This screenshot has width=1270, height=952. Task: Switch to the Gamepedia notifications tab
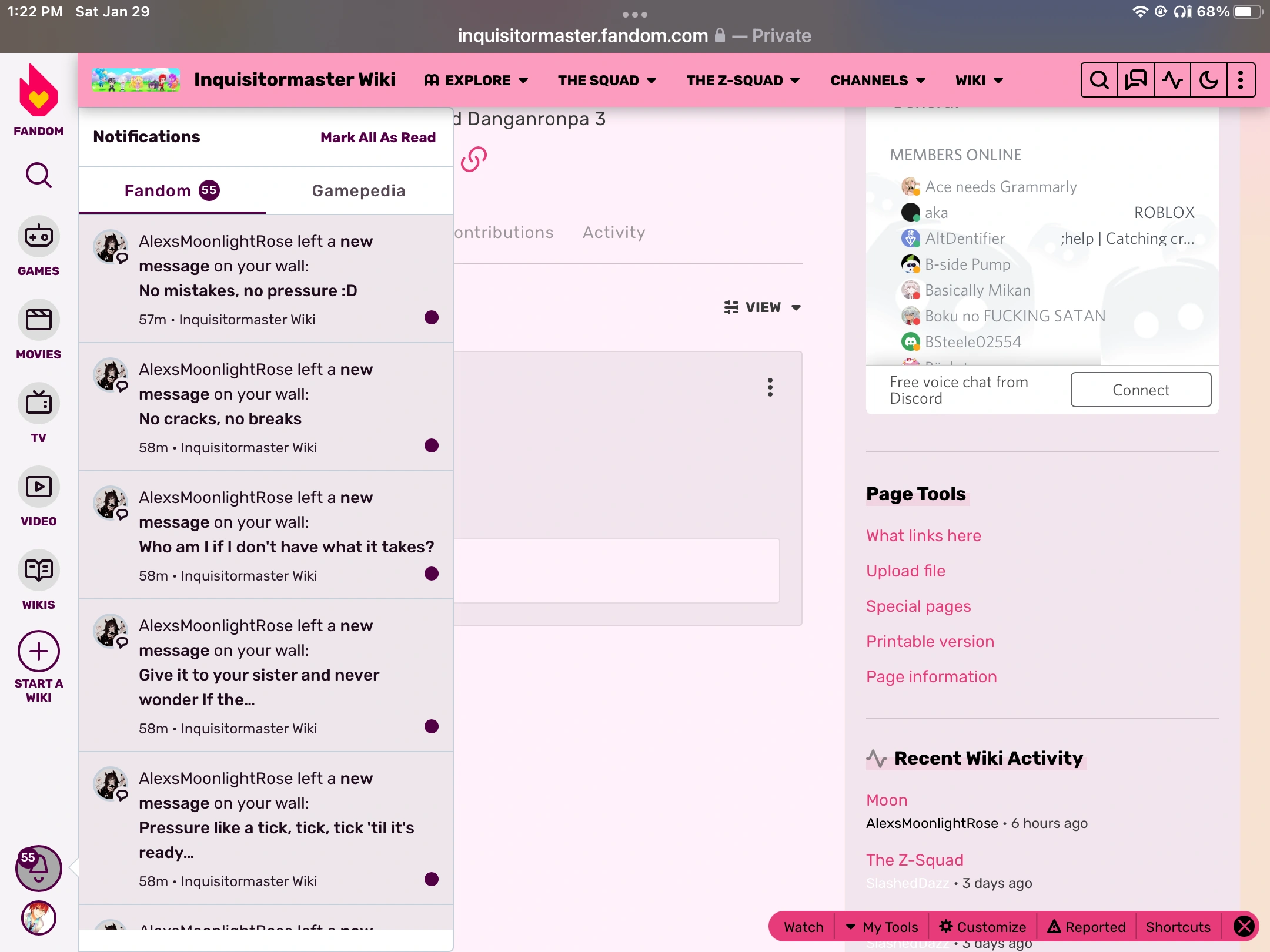358,191
